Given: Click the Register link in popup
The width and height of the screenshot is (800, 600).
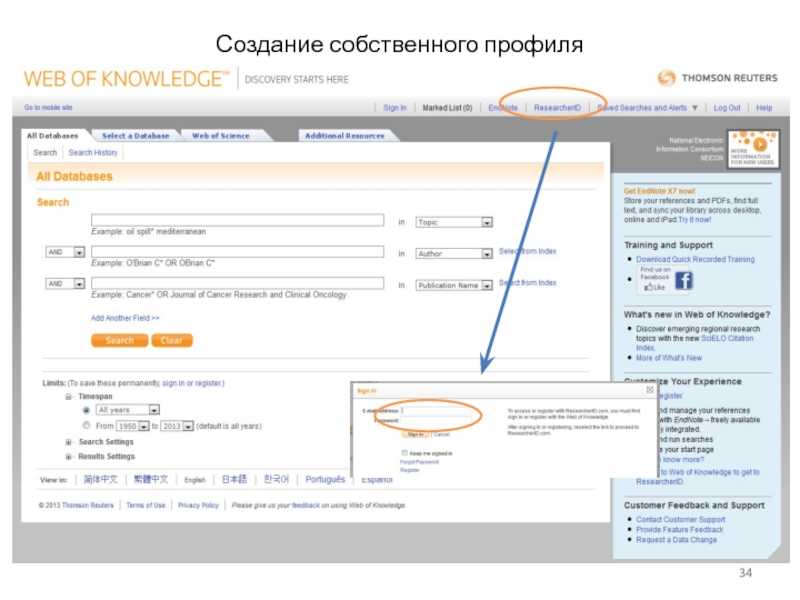Looking at the screenshot, I should tap(409, 470).
